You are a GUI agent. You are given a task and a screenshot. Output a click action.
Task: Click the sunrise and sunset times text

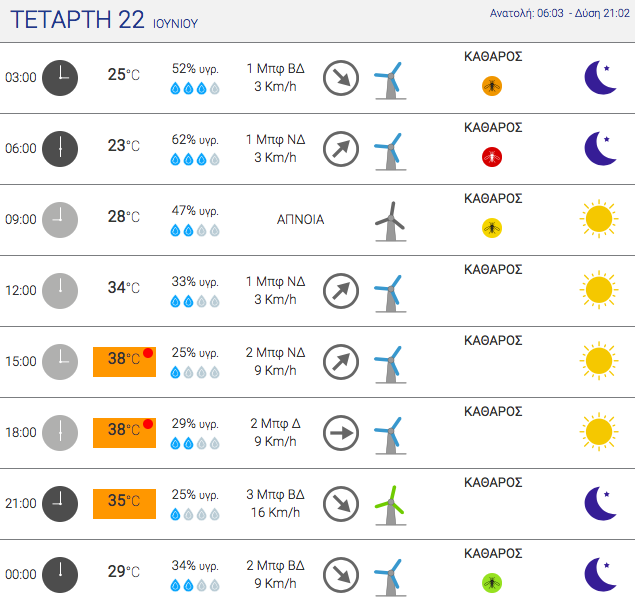[560, 13]
